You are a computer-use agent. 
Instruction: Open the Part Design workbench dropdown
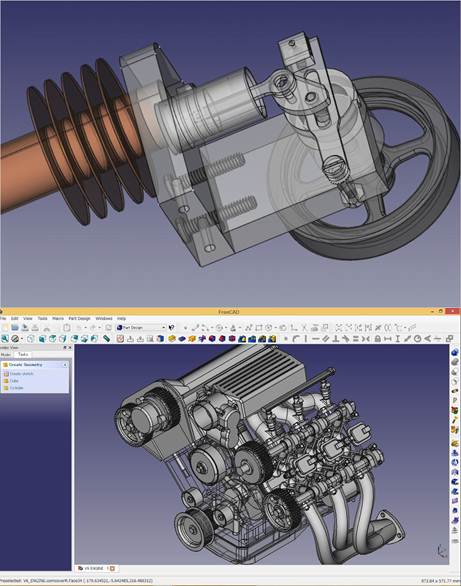141,327
